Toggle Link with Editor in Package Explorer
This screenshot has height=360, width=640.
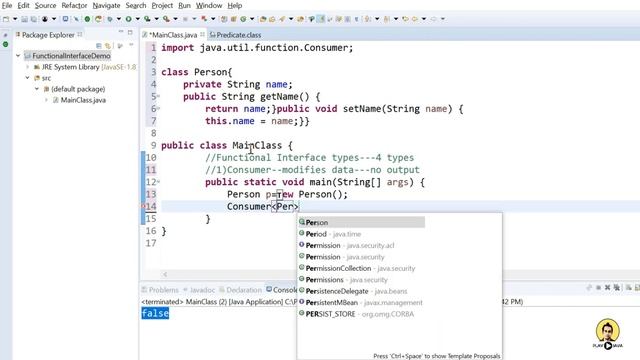(108, 46)
